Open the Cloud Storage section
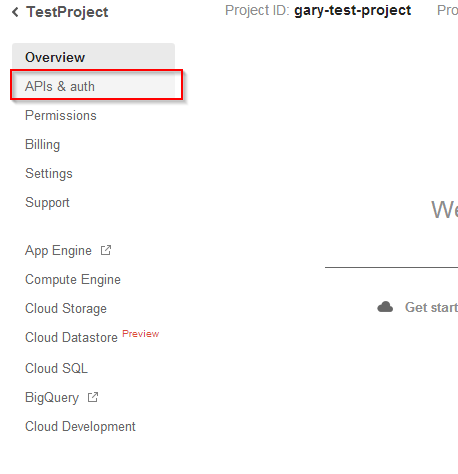Image resolution: width=458 pixels, height=474 pixels. point(66,309)
